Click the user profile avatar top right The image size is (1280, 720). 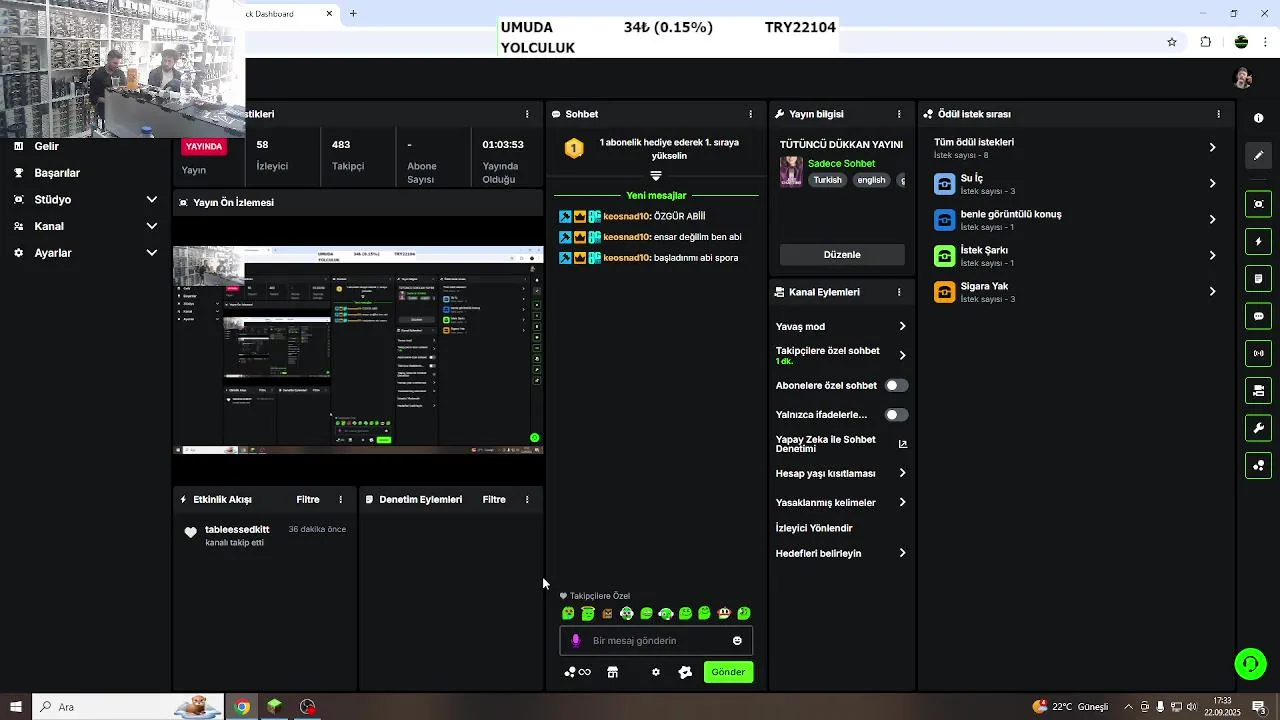click(x=1243, y=78)
